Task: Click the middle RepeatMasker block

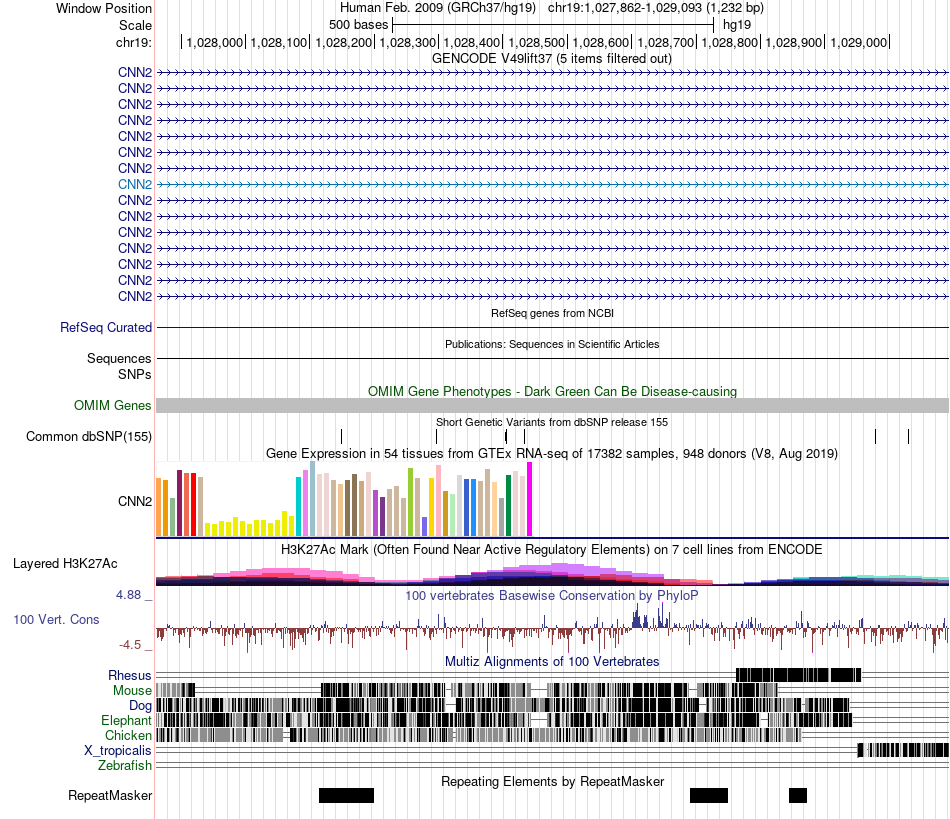Action: (x=709, y=795)
